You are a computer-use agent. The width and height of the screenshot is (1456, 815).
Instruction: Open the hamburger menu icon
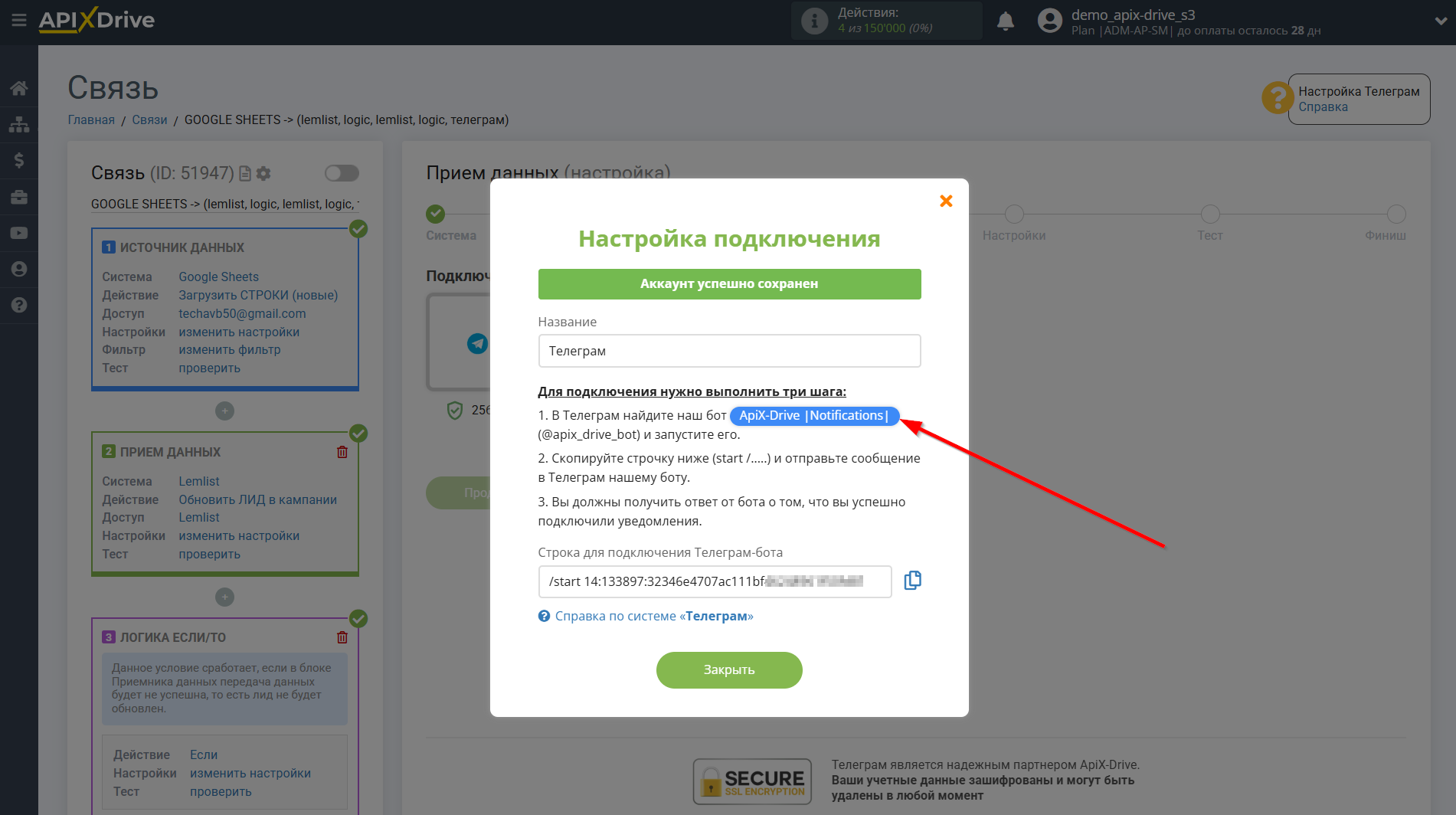tap(19, 21)
